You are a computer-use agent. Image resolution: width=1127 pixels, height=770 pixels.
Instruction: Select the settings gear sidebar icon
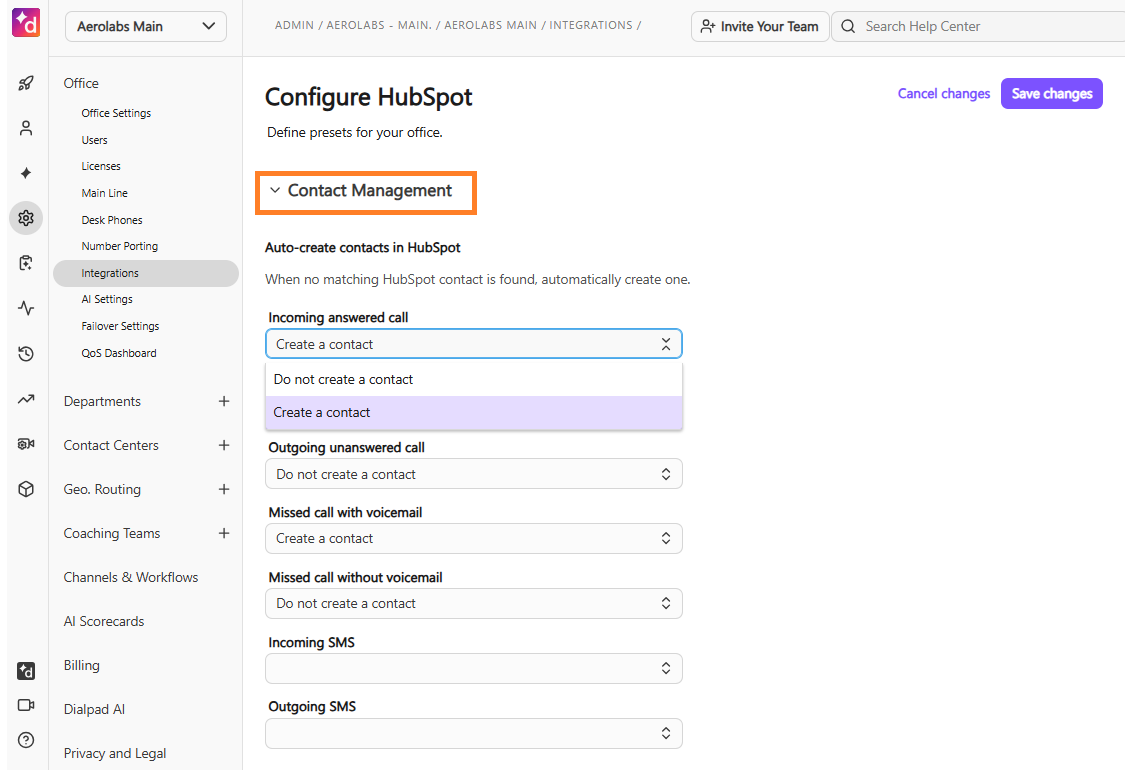(x=26, y=218)
